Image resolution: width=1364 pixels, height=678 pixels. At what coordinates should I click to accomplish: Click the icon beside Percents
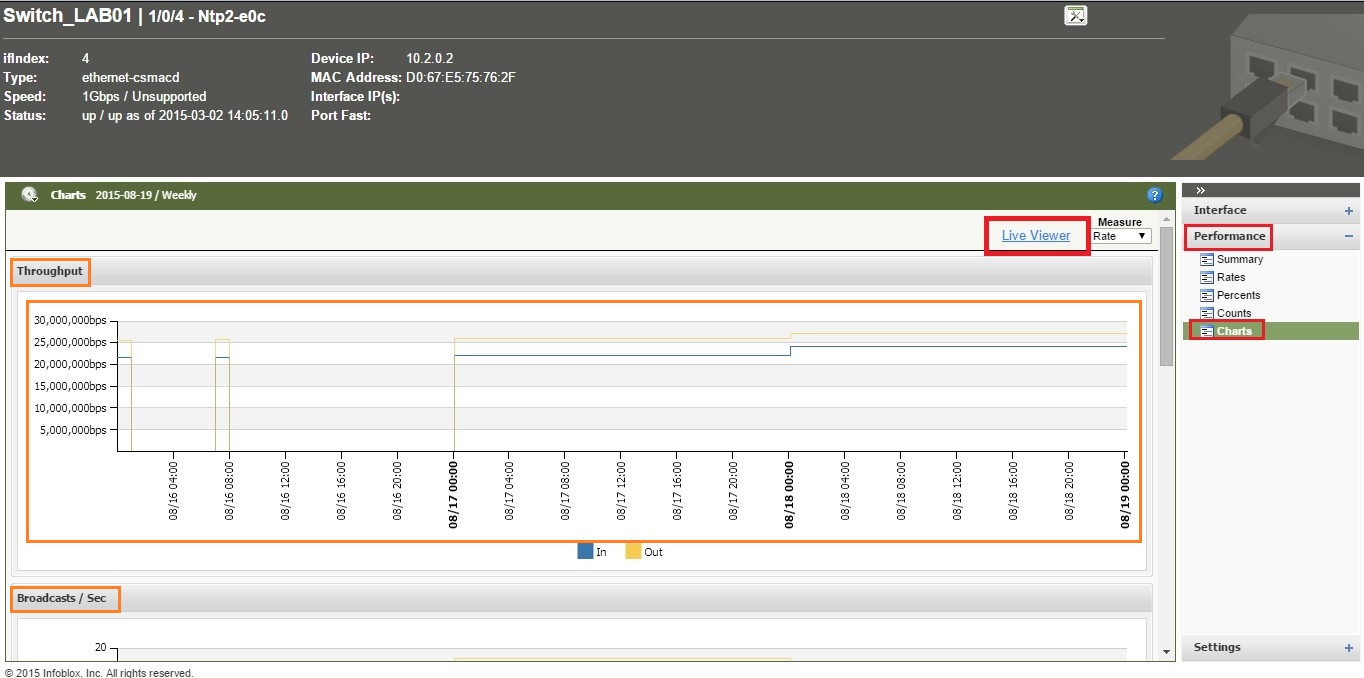1206,296
